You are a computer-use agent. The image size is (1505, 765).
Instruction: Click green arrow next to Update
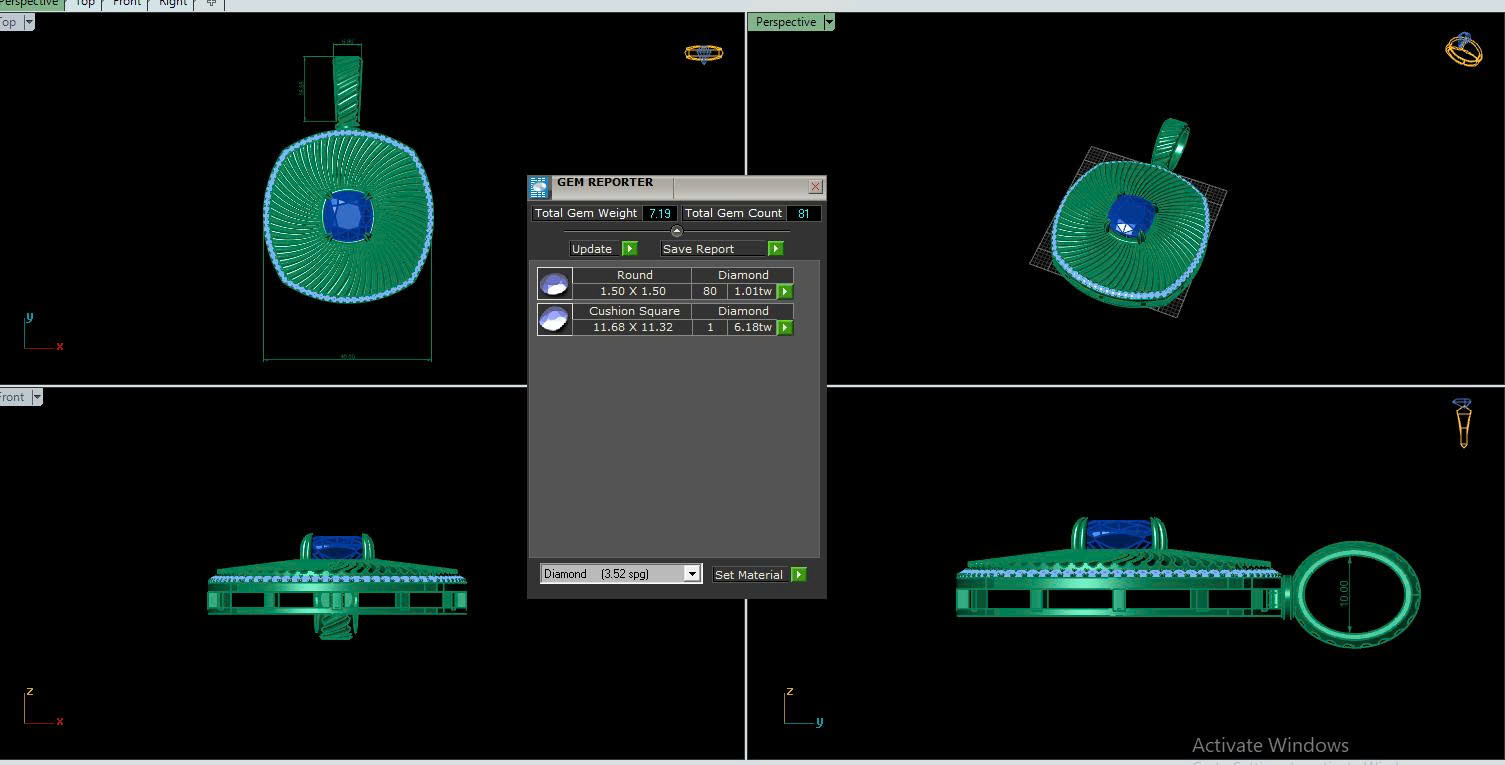pos(629,249)
